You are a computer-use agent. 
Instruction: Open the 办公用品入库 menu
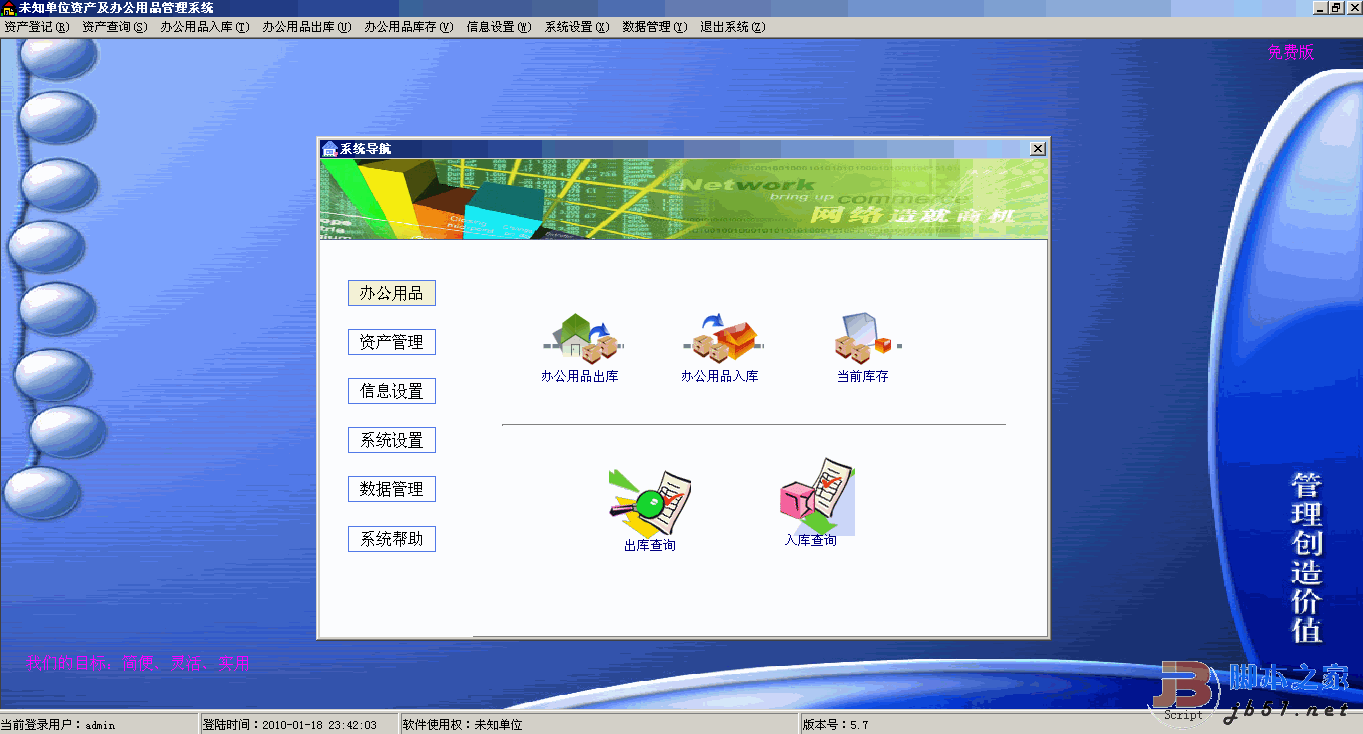[205, 27]
